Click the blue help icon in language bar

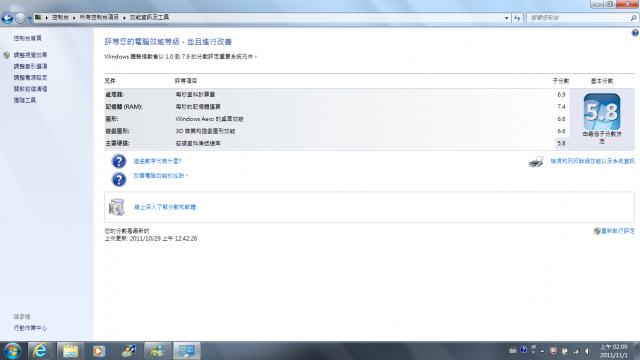523,350
